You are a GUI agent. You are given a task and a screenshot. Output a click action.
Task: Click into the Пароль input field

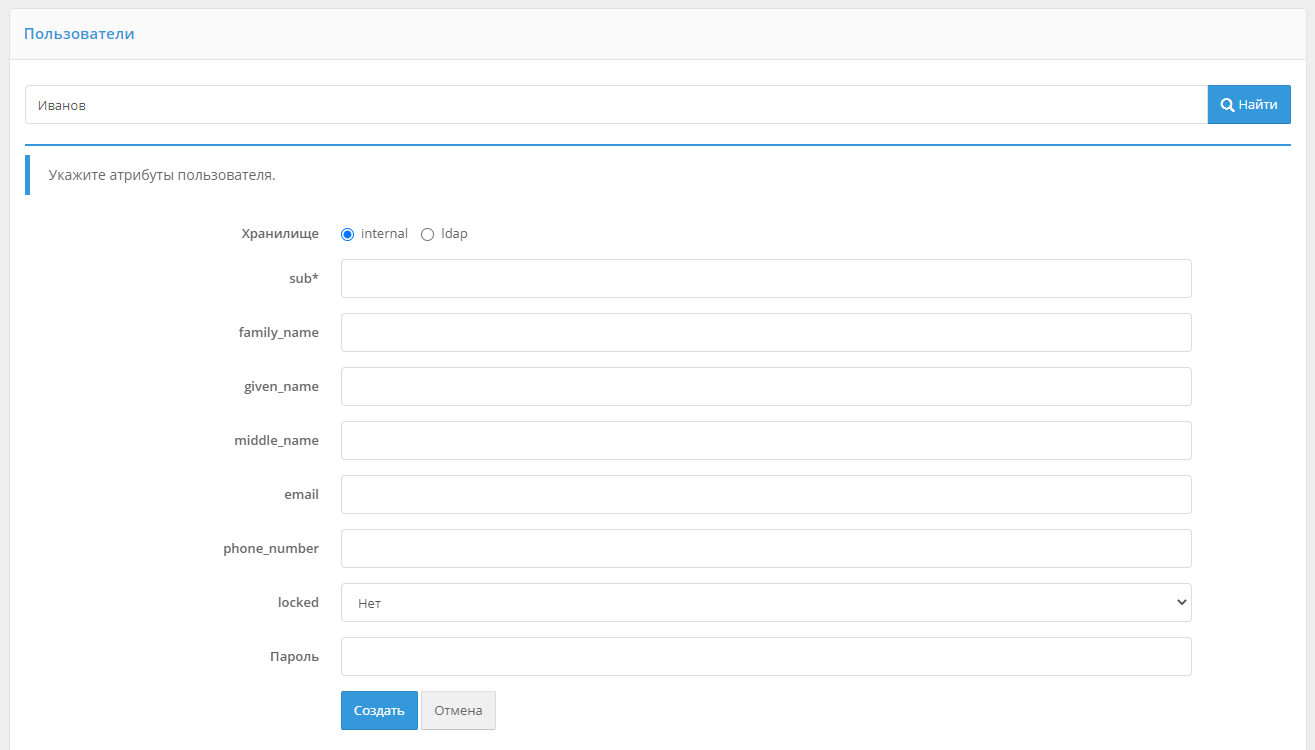pyautogui.click(x=765, y=657)
